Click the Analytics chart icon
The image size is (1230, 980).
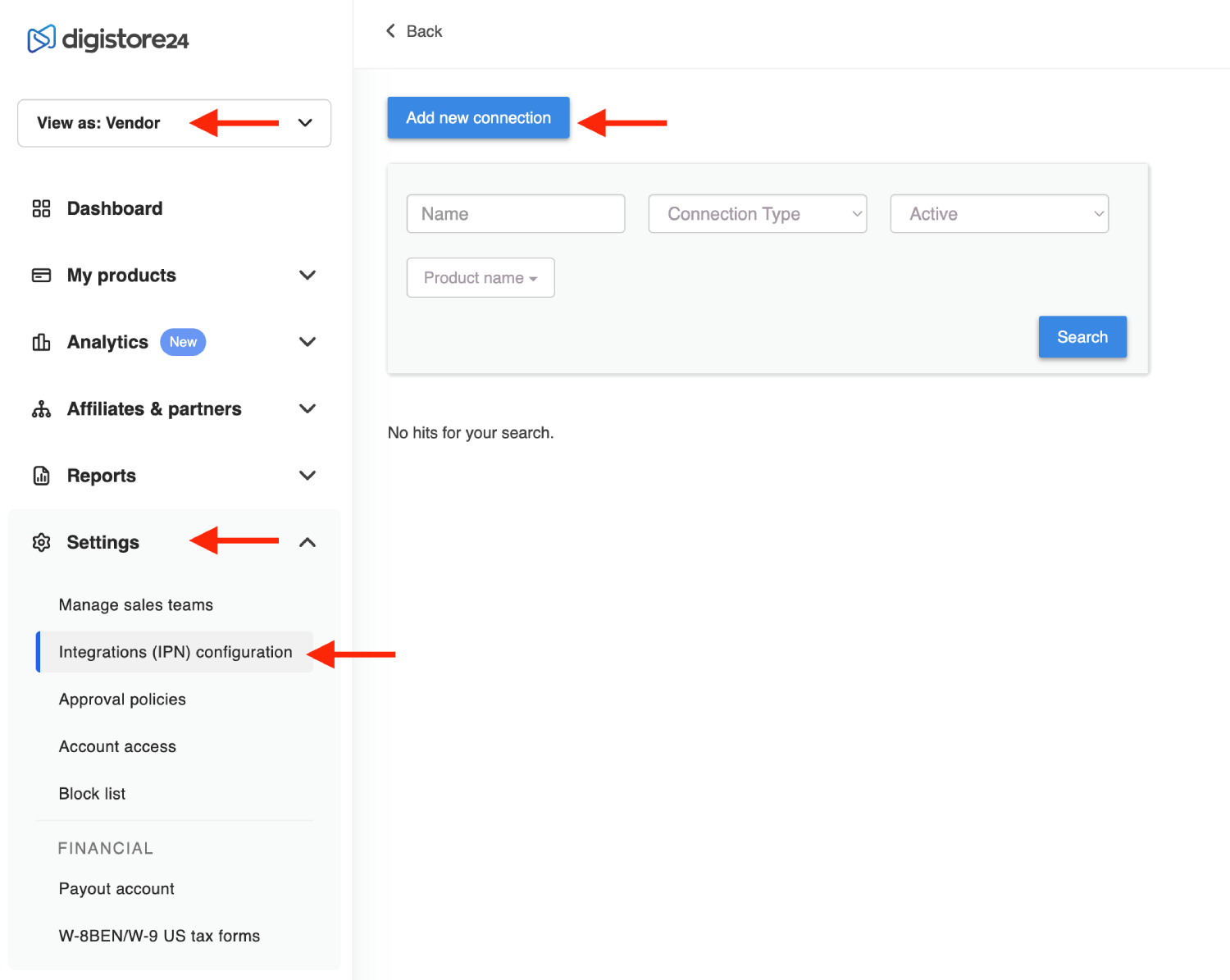(41, 342)
